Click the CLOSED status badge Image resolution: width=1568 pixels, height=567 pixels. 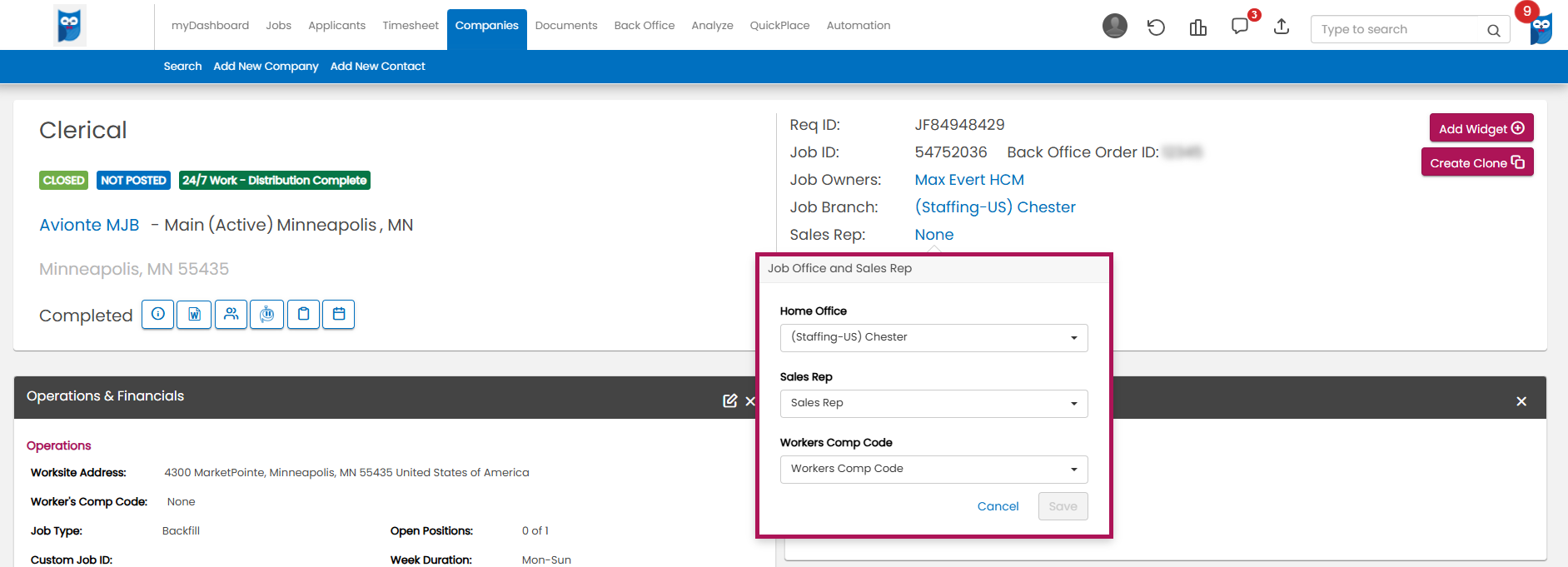(x=63, y=180)
